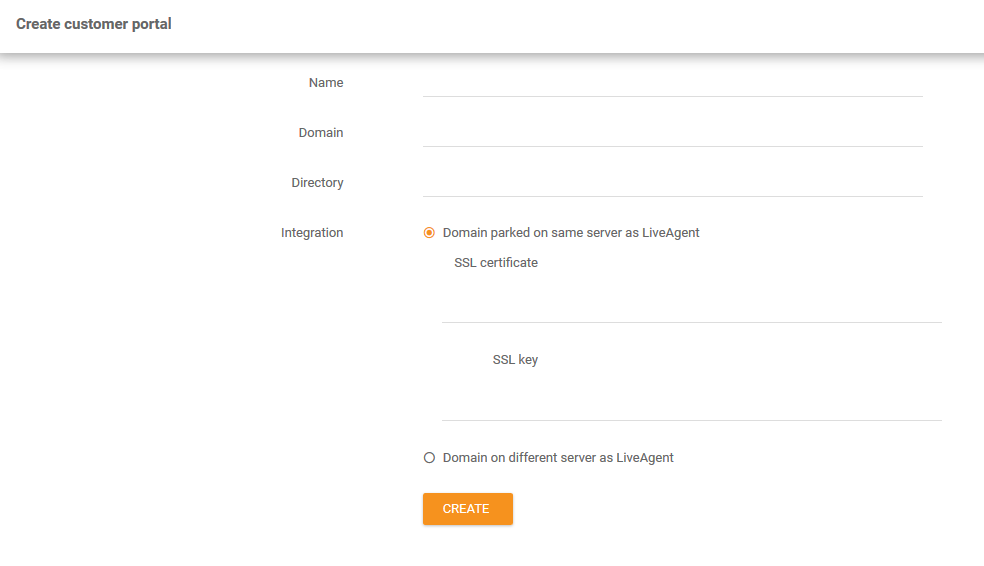Focus the SSL certificate text area
This screenshot has width=984, height=566.
tap(692, 300)
